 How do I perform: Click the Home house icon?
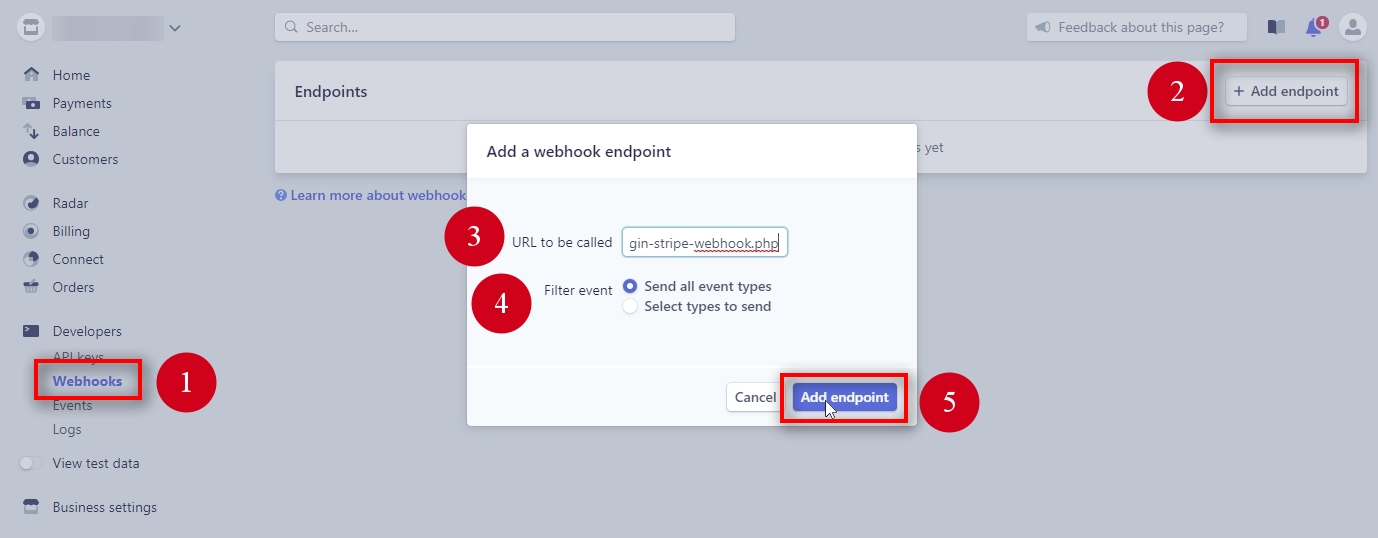(x=31, y=75)
